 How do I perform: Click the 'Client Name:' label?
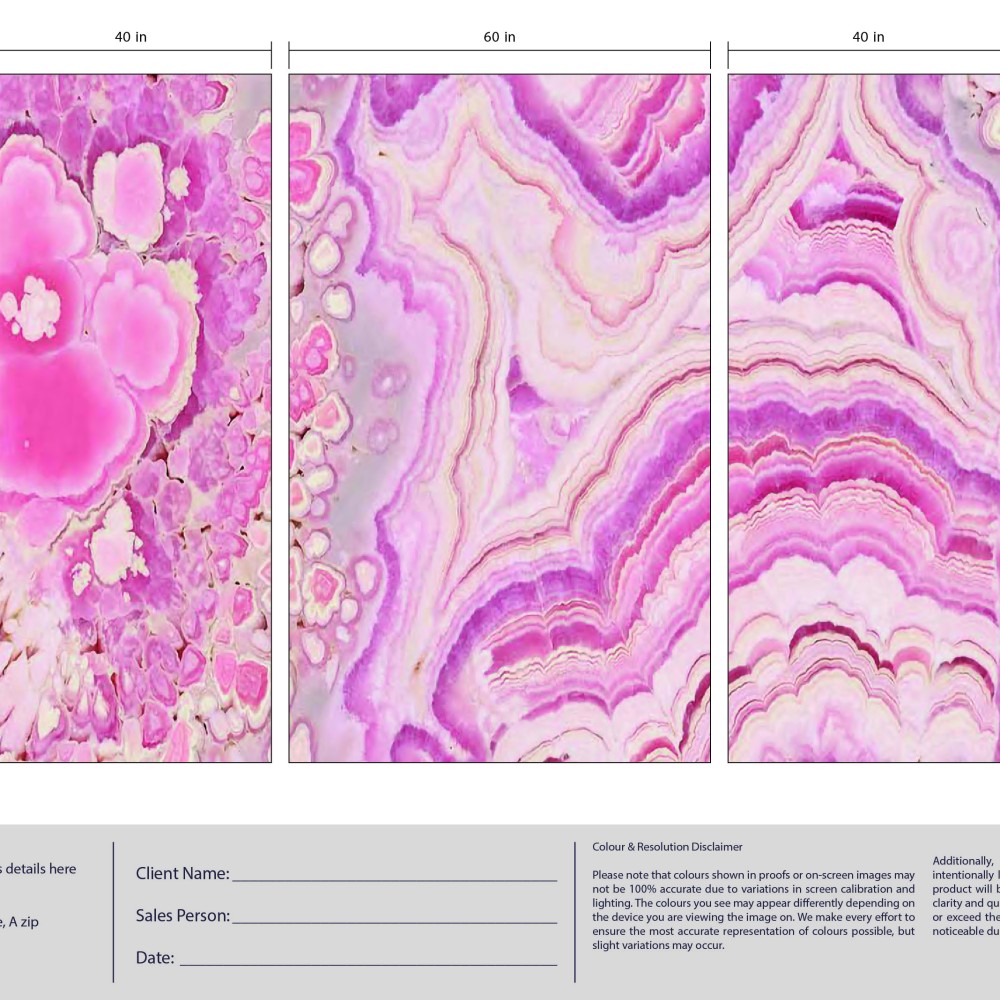coord(182,873)
